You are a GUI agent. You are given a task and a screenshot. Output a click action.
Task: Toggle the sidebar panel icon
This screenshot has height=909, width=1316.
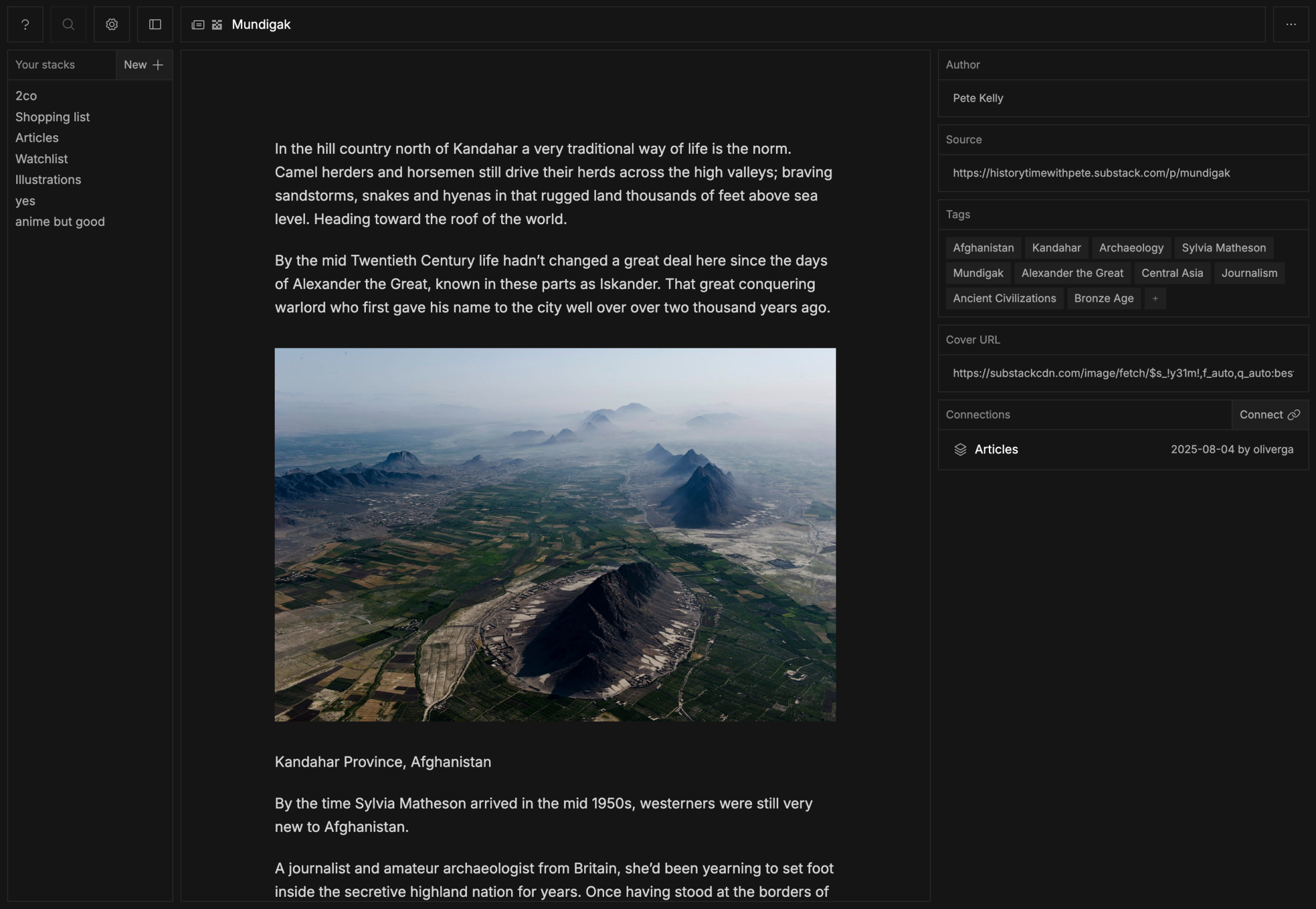155,24
